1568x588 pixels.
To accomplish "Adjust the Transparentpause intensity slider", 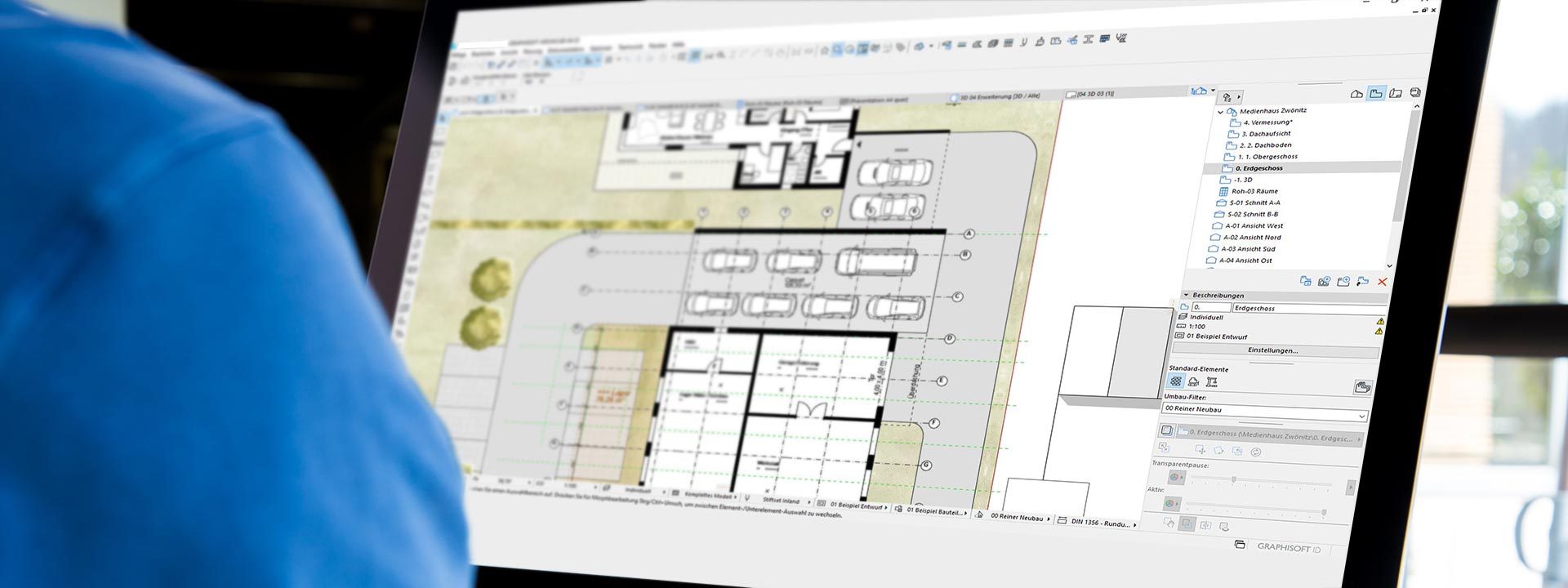I will point(1262,481).
